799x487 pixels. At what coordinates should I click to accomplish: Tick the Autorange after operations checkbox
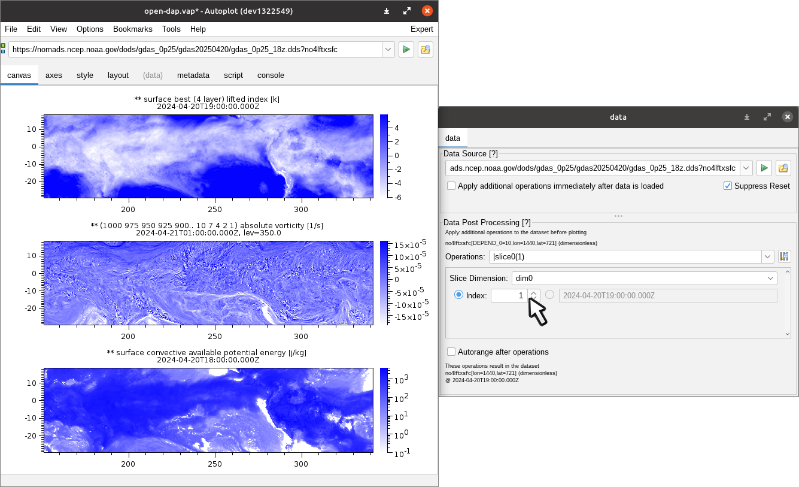[x=451, y=352]
